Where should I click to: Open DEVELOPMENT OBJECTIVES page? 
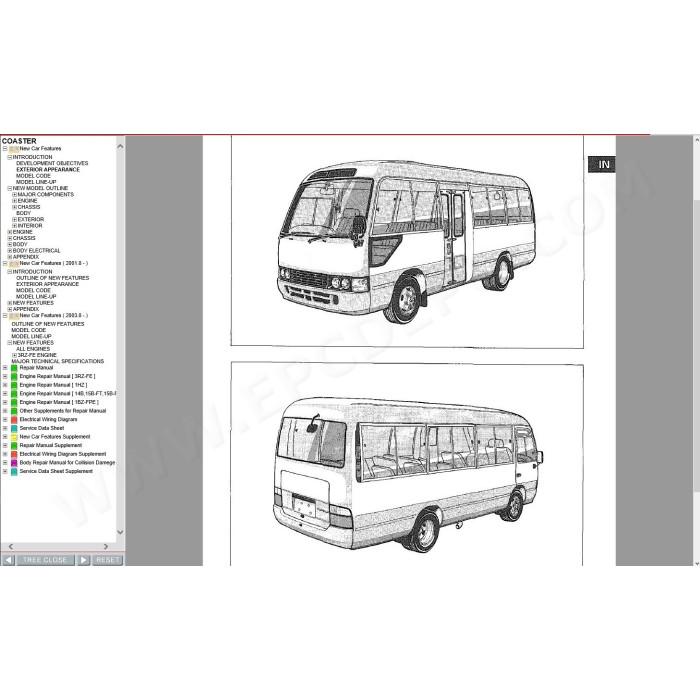click(52, 163)
